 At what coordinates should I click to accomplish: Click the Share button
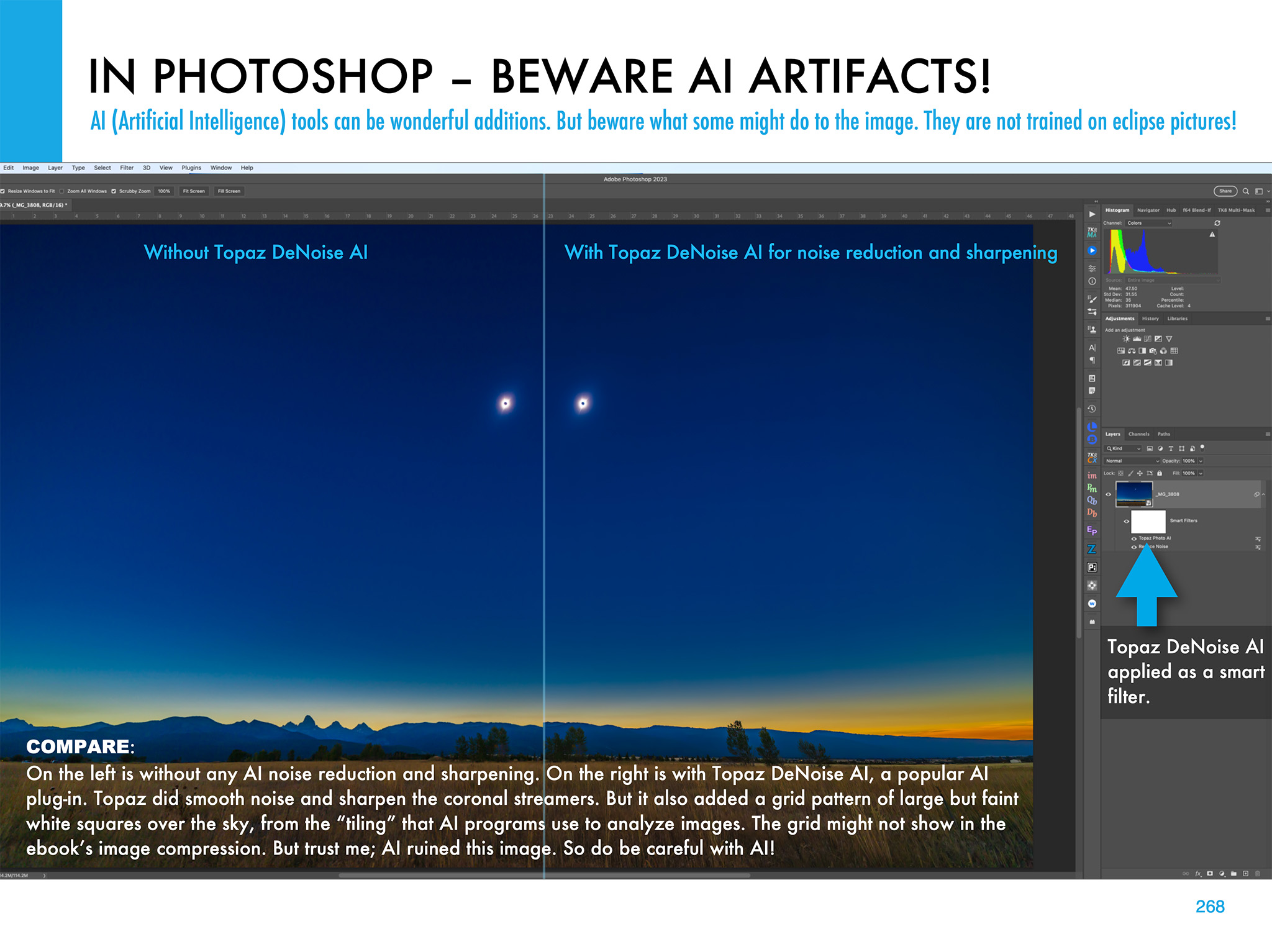1225,191
